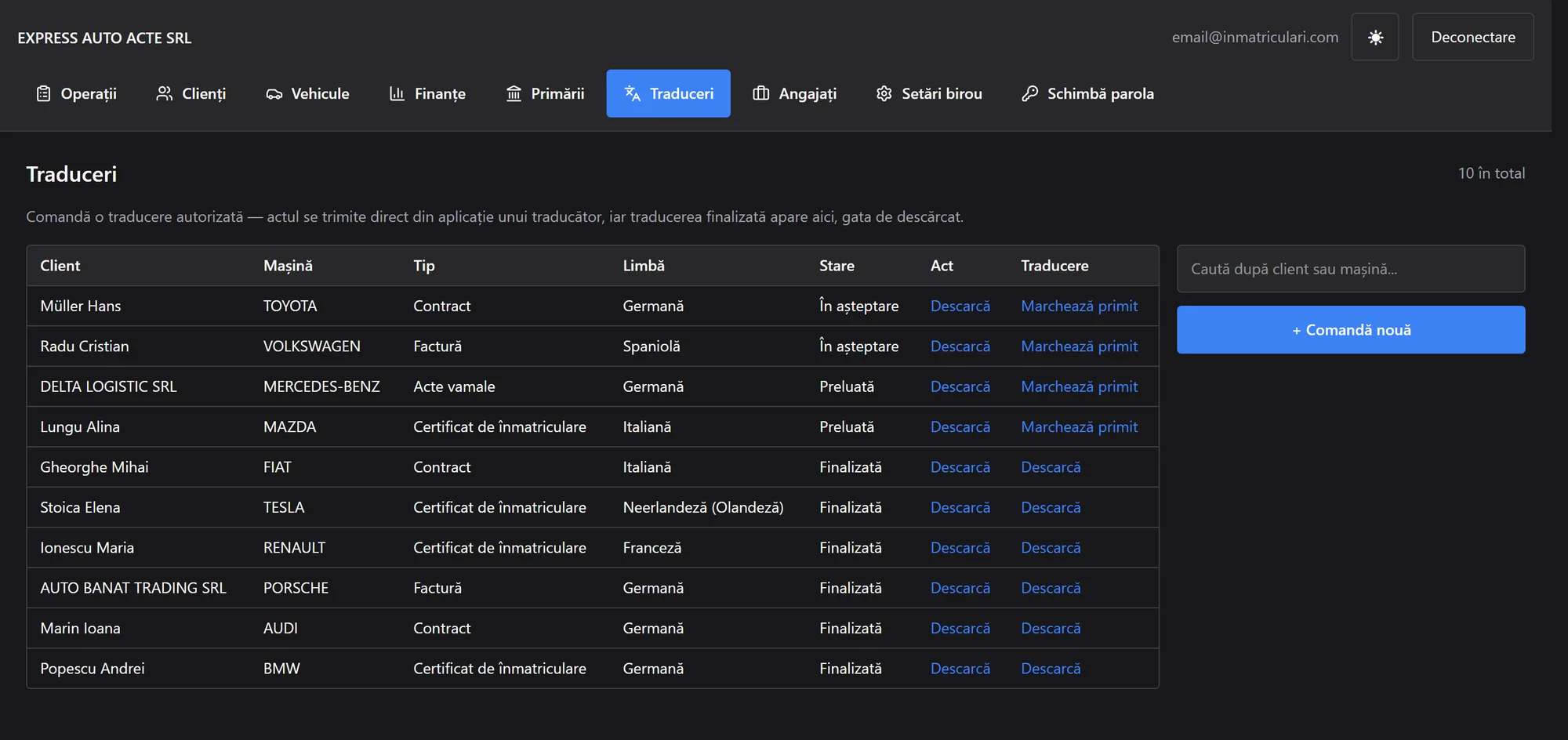This screenshot has height=740, width=1568.
Task: Open Finanțe bar chart icon
Action: pyautogui.click(x=397, y=93)
